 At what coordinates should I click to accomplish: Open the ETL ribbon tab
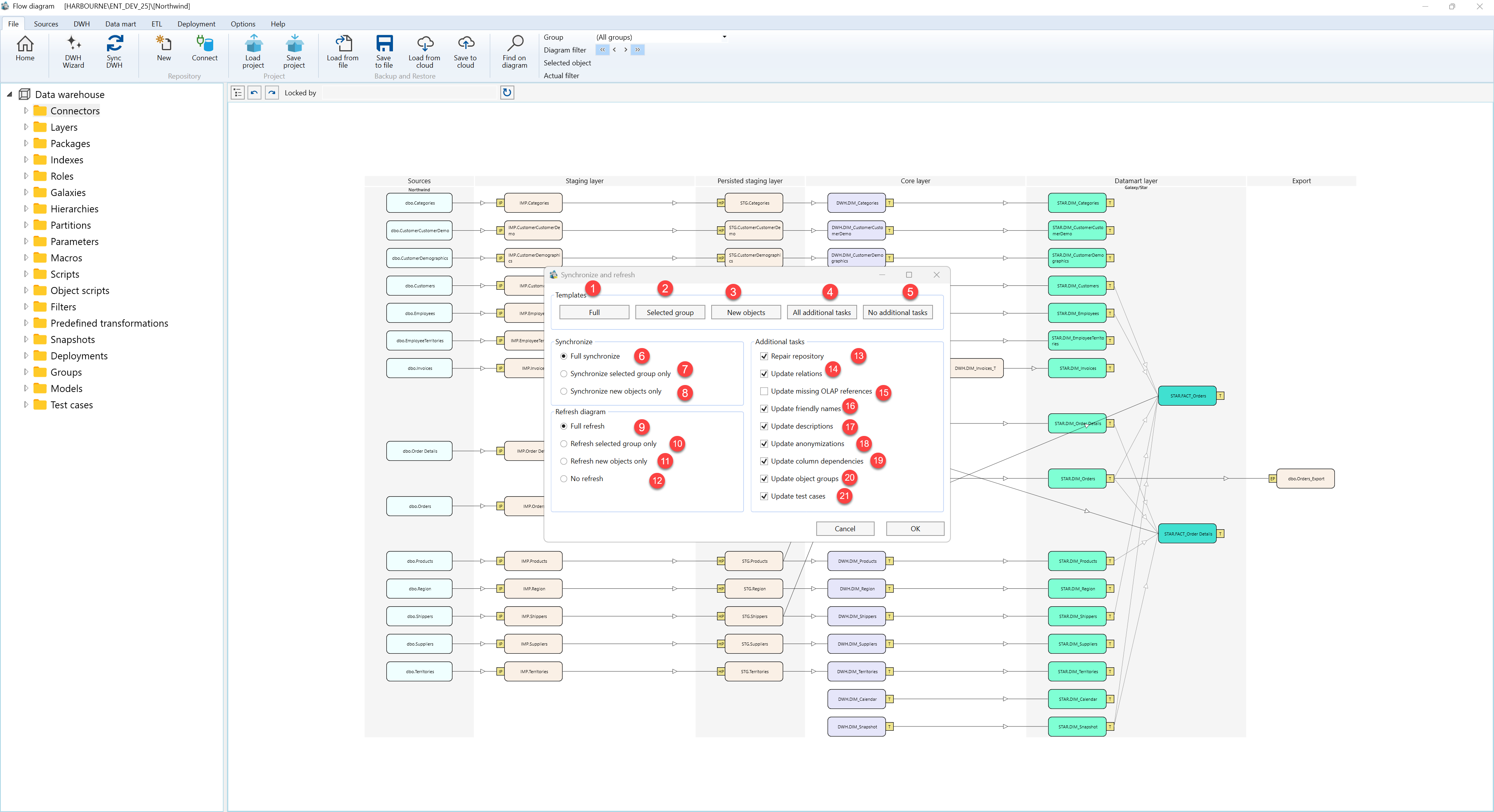tap(156, 24)
